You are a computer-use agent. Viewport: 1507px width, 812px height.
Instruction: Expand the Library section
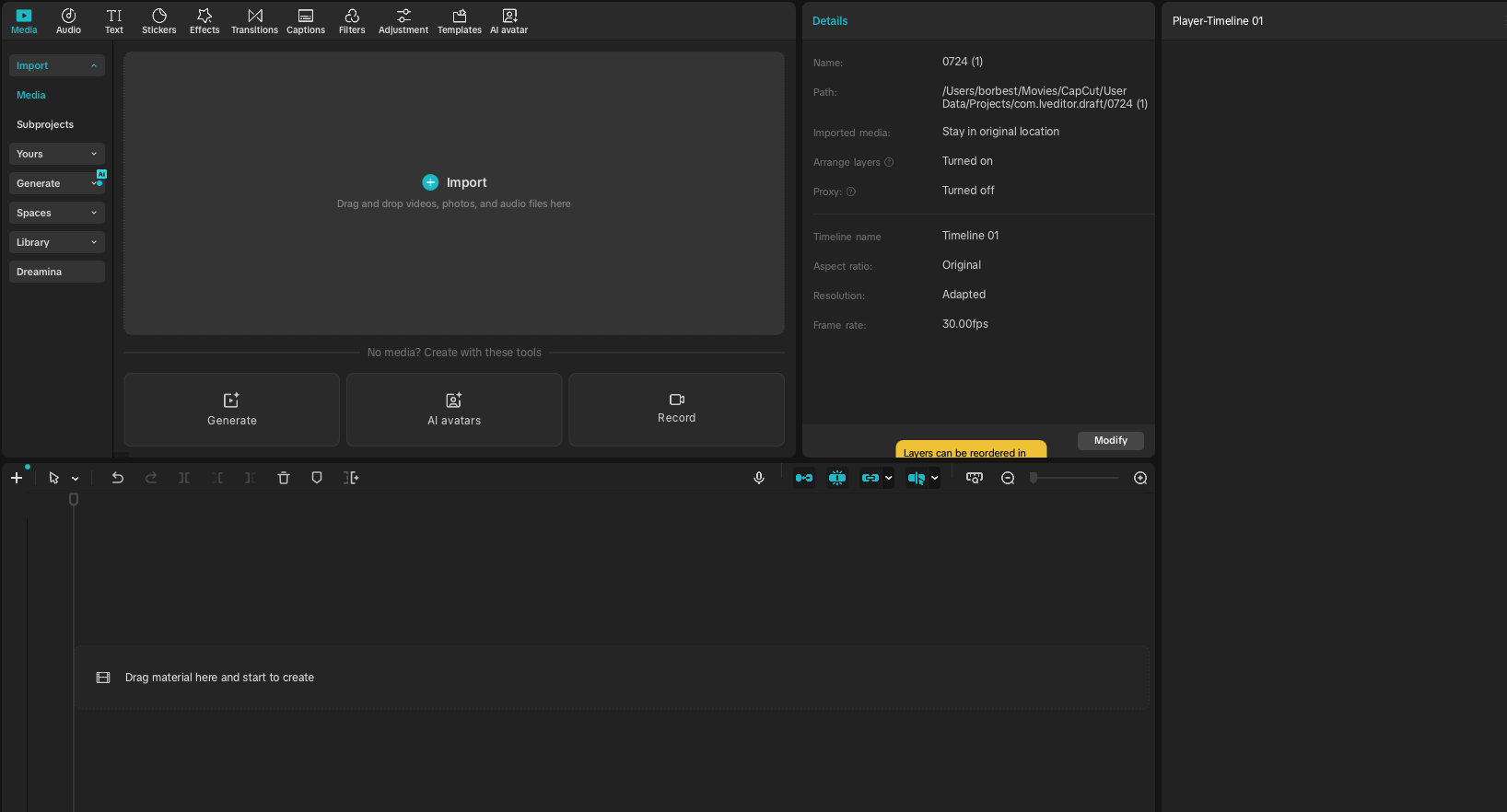(x=57, y=242)
